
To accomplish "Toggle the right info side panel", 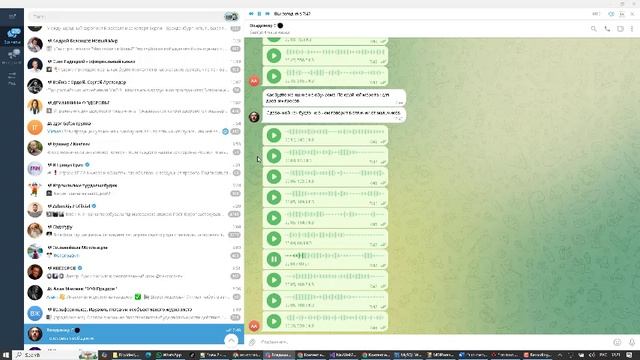I will 620,29.
